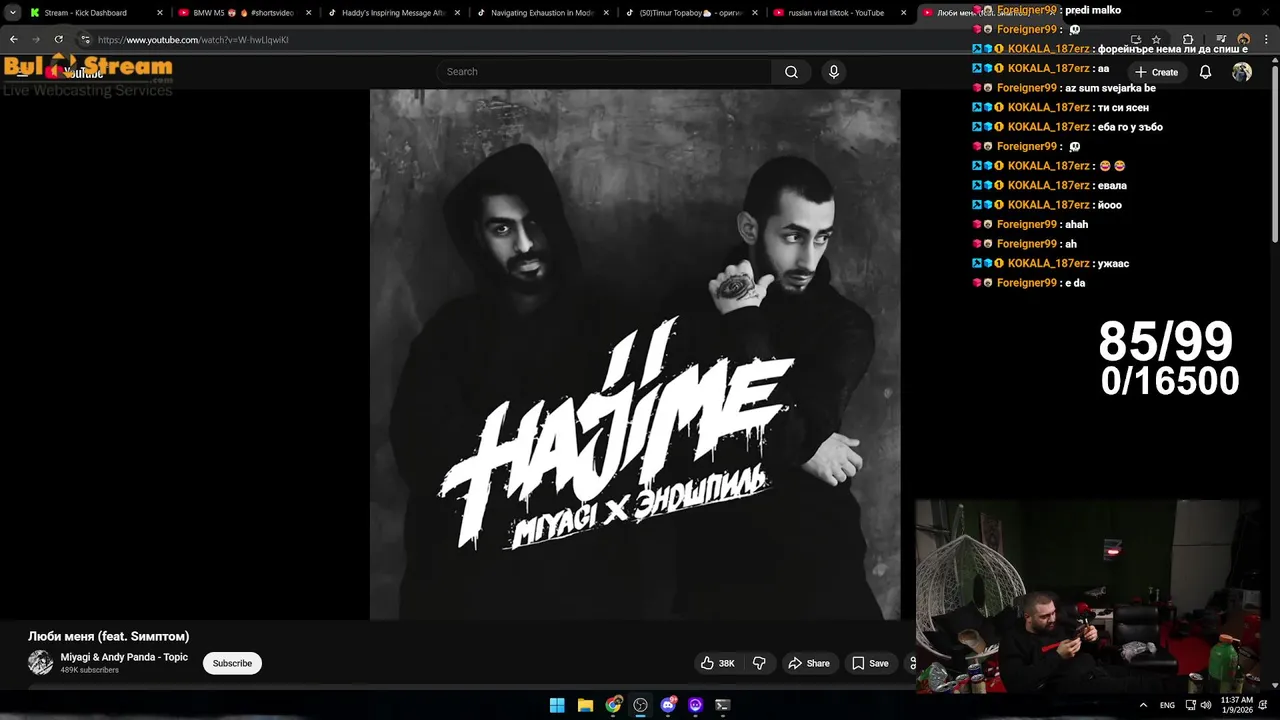Close the Timur Topaboy tab
The height and width of the screenshot is (720, 1280).
click(x=755, y=13)
